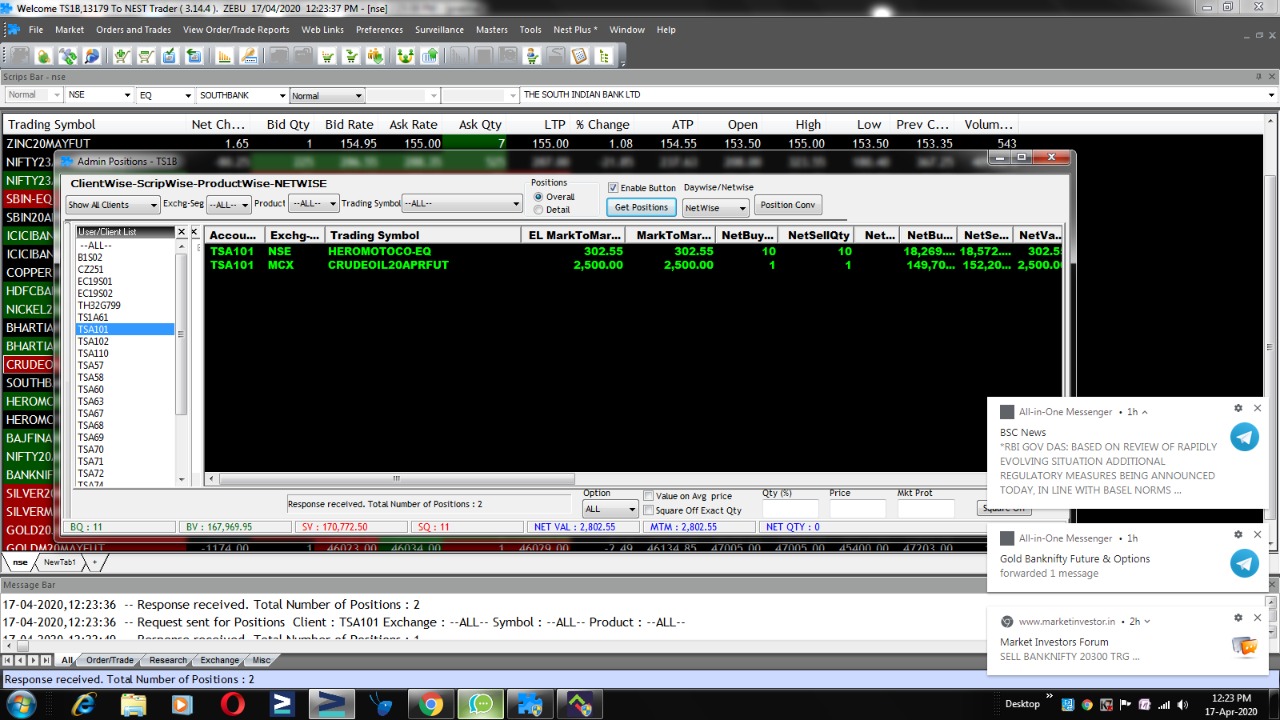The width and height of the screenshot is (1280, 720).
Task: Dismiss the BSC News notification
Action: pos(1258,408)
